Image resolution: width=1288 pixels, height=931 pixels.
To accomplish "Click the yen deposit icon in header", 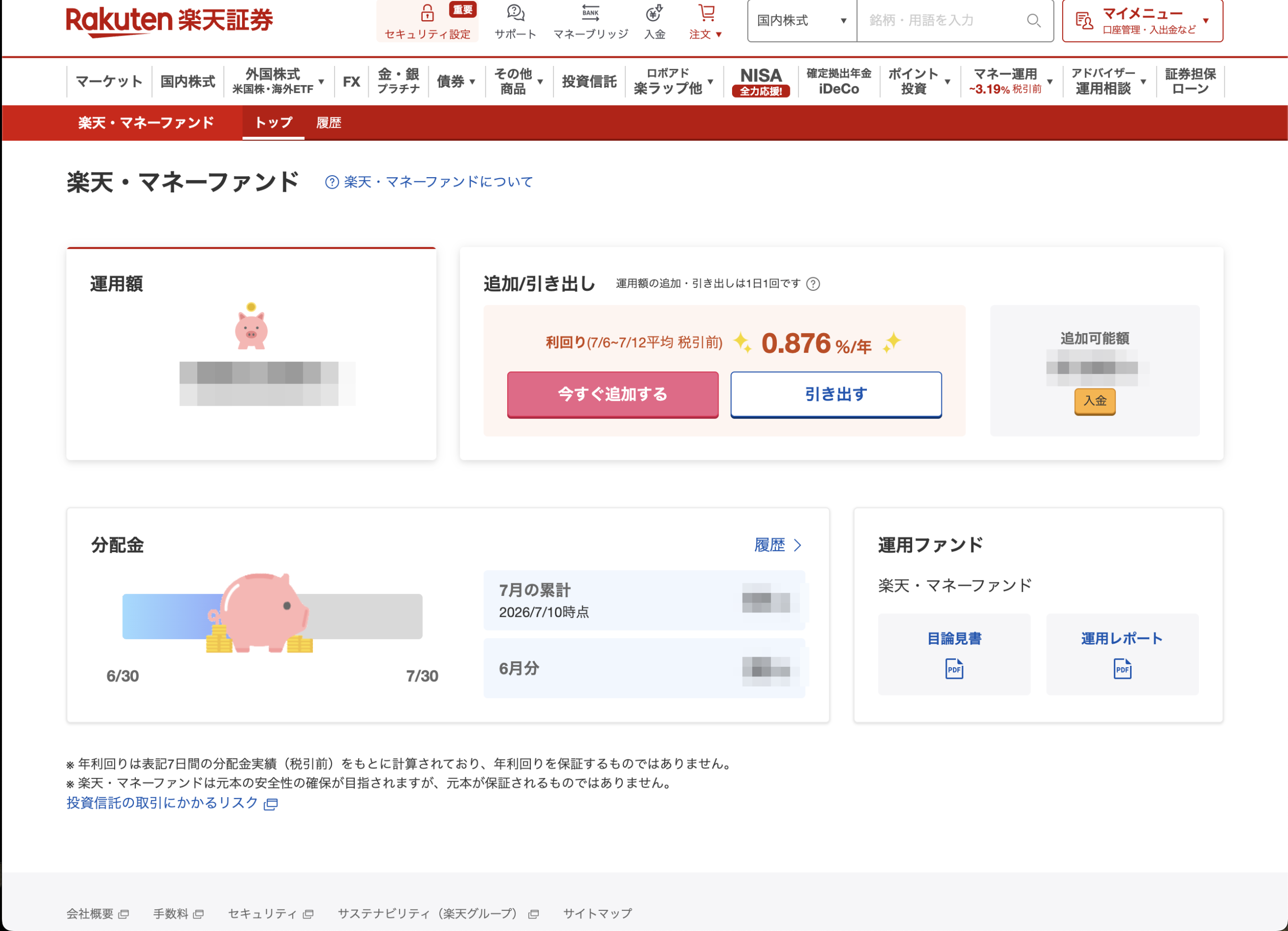I will pos(654,13).
